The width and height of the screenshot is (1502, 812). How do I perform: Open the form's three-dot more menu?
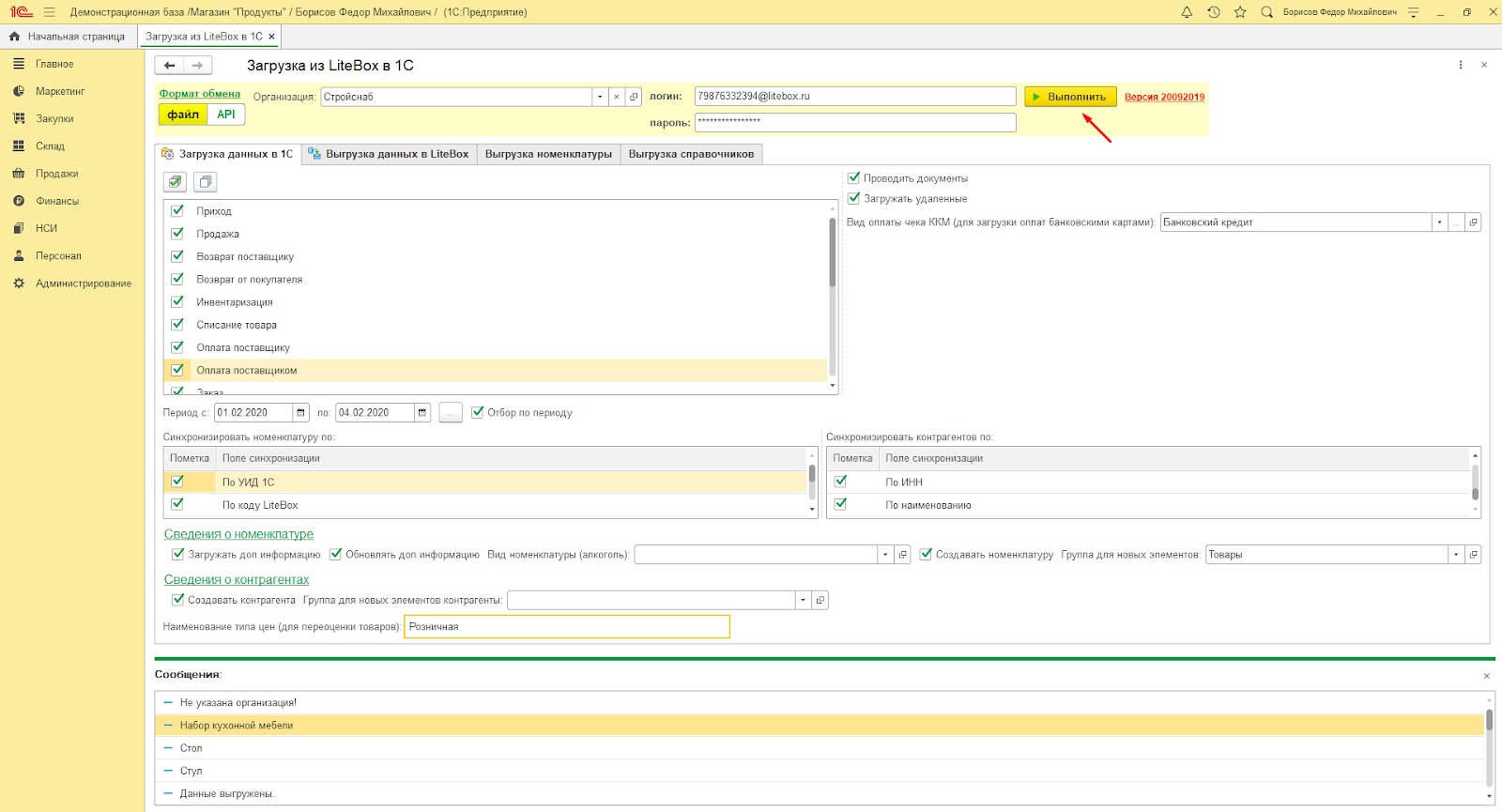pyautogui.click(x=1461, y=65)
